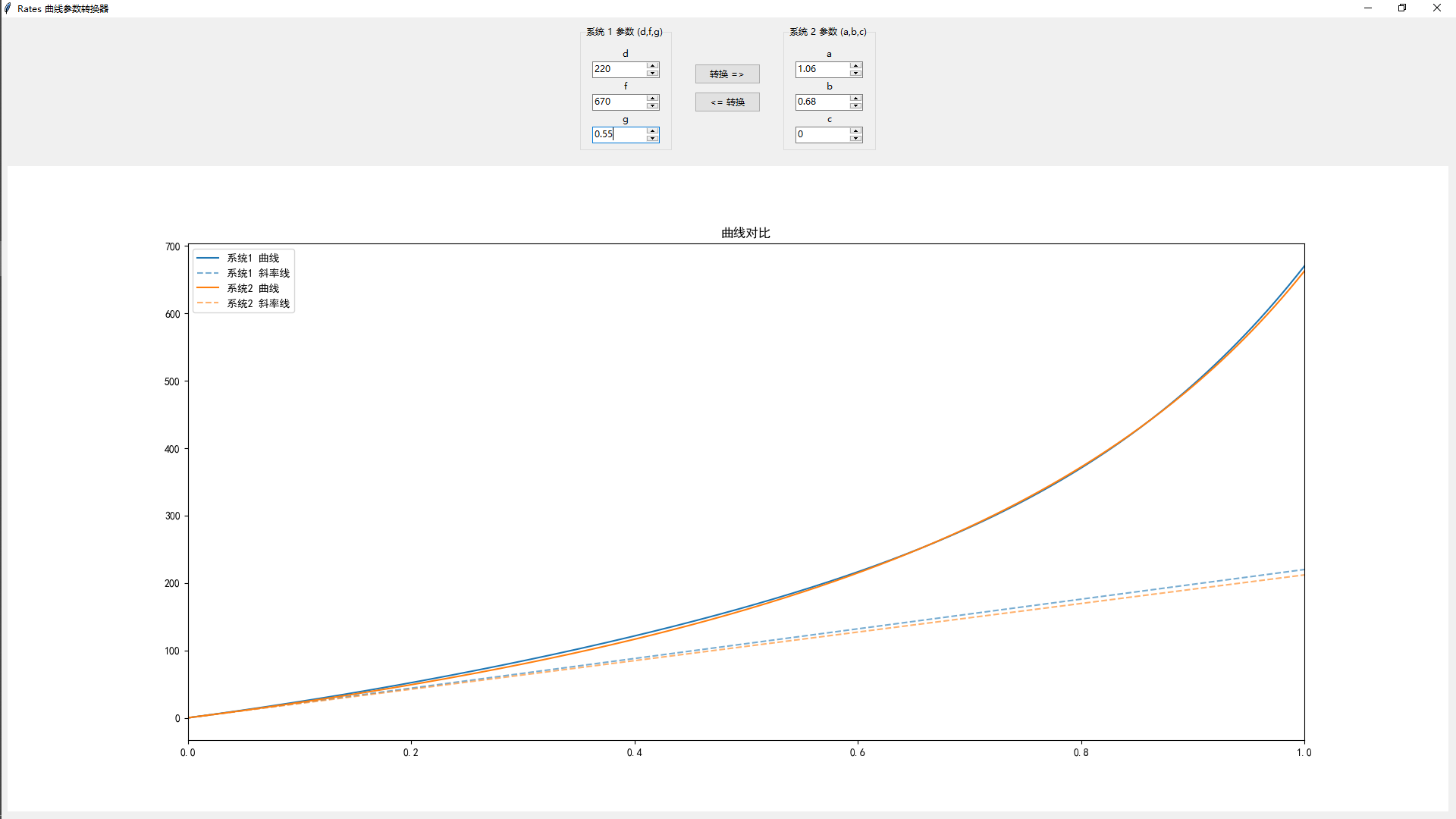Screen dimensions: 1456x819
Task: Decrease parameter a using the down arrow
Action: [x=855, y=73]
